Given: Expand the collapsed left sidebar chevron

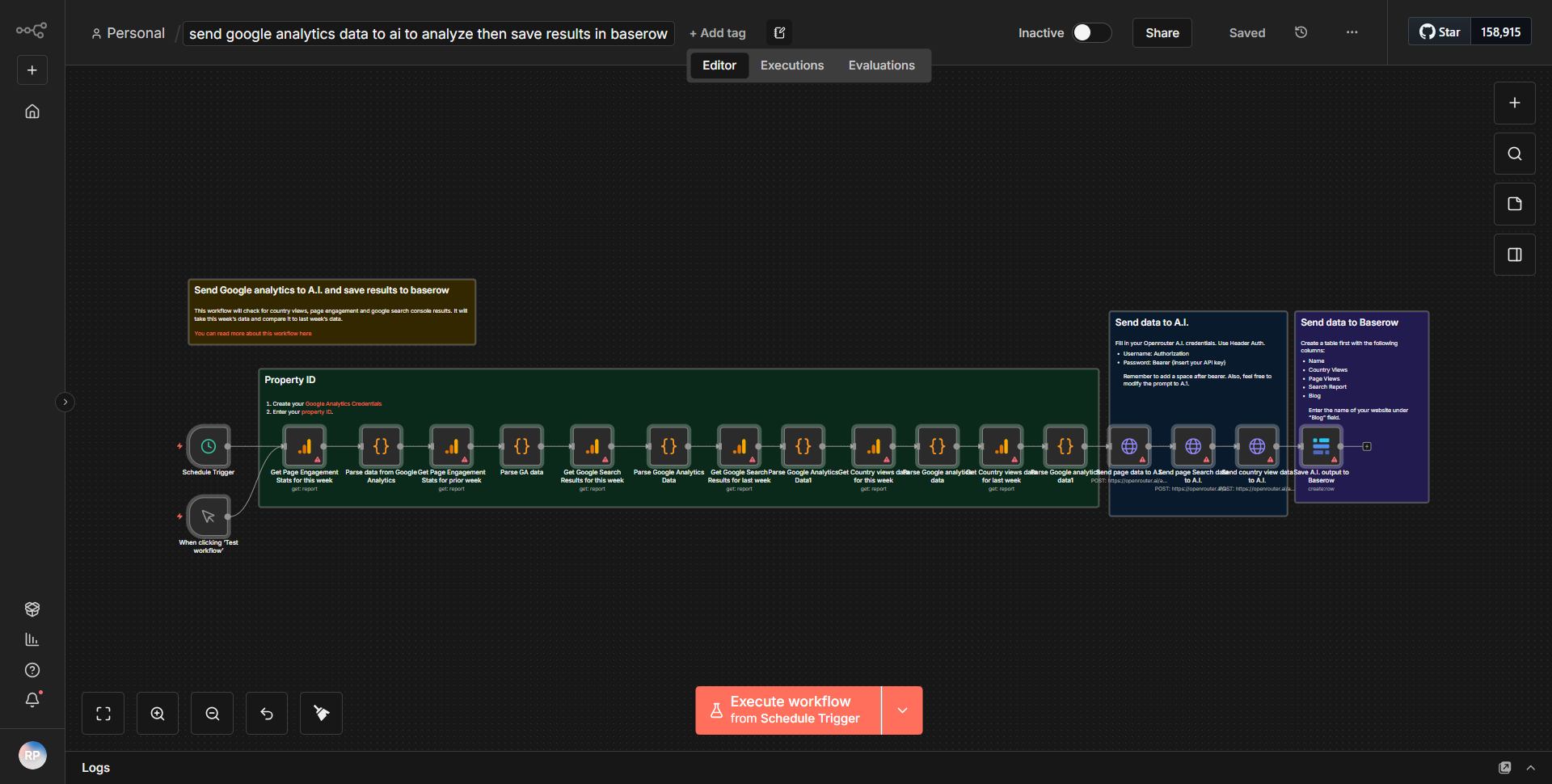Looking at the screenshot, I should 65,402.
